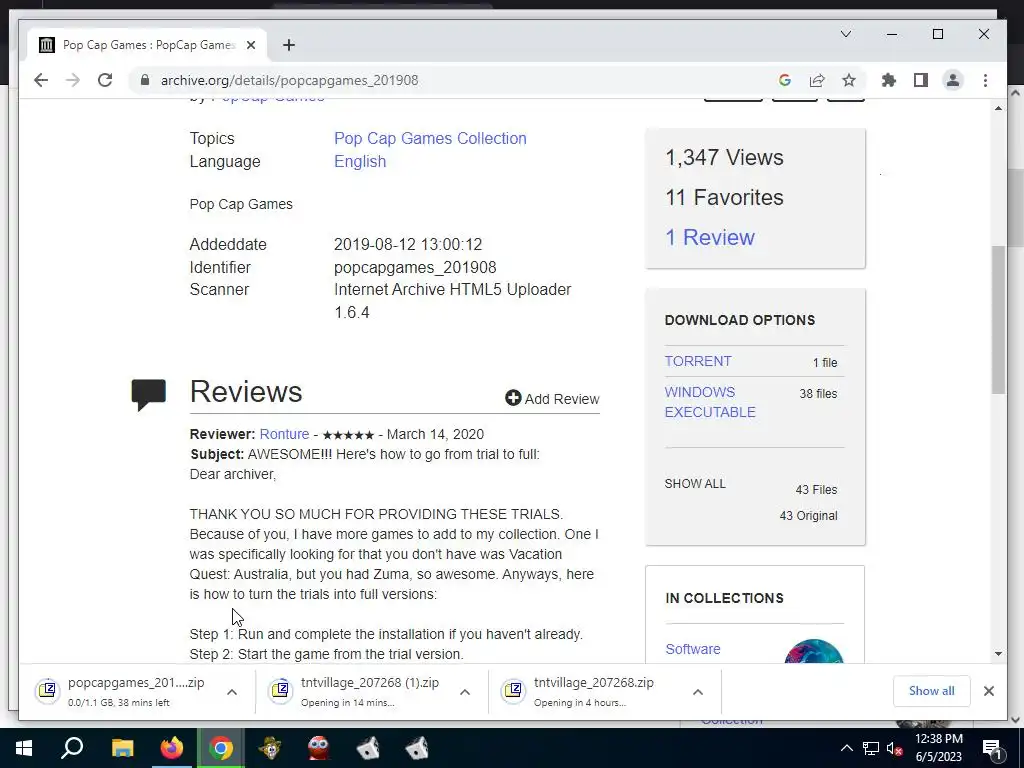Expand options for tntvillage_207268.zip download
This screenshot has height=768, width=1024.
pyautogui.click(x=697, y=692)
